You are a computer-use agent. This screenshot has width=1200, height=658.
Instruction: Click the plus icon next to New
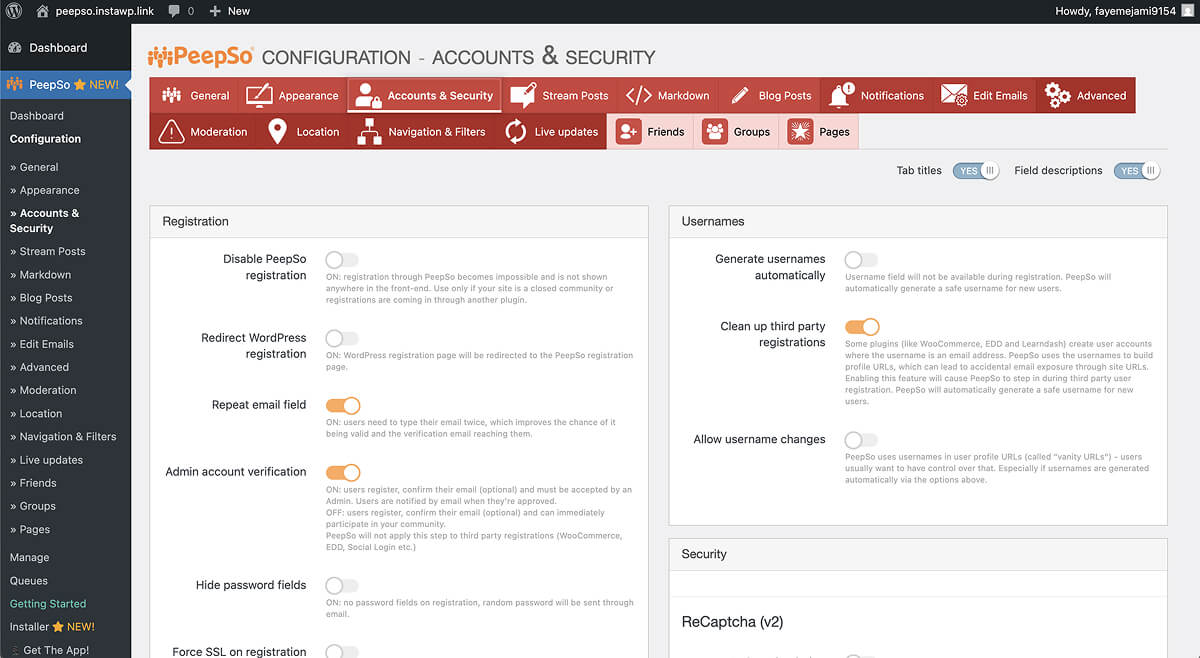pos(215,11)
